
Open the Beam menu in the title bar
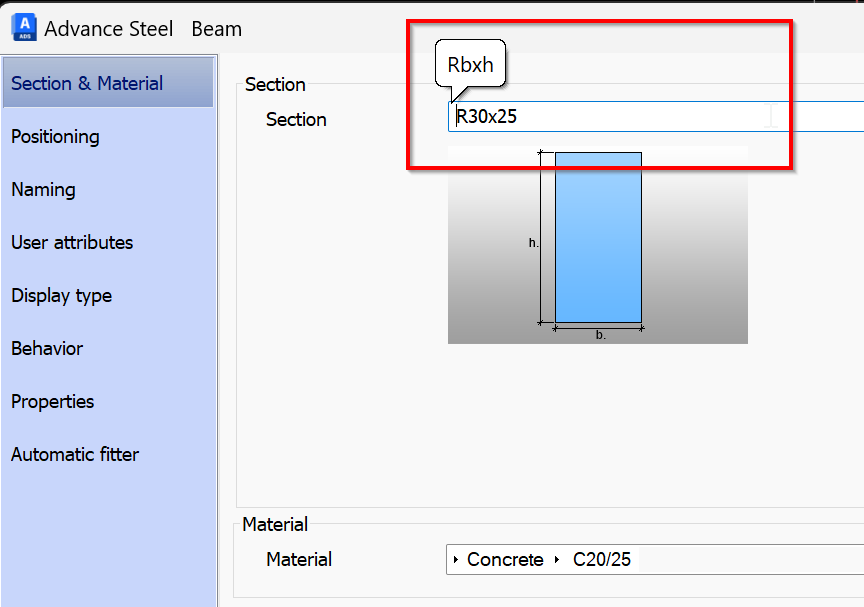(216, 29)
